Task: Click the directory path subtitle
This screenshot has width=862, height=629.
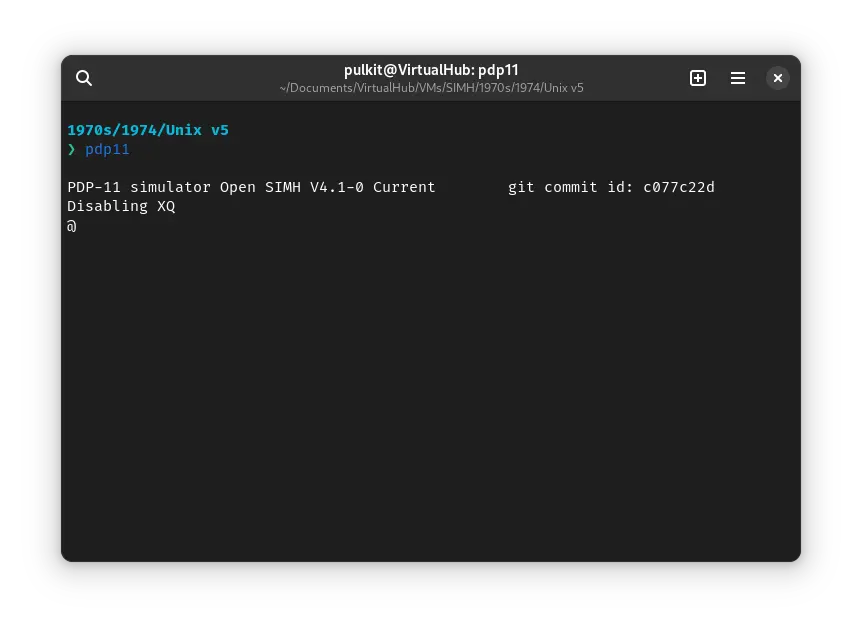Action: coord(431,88)
